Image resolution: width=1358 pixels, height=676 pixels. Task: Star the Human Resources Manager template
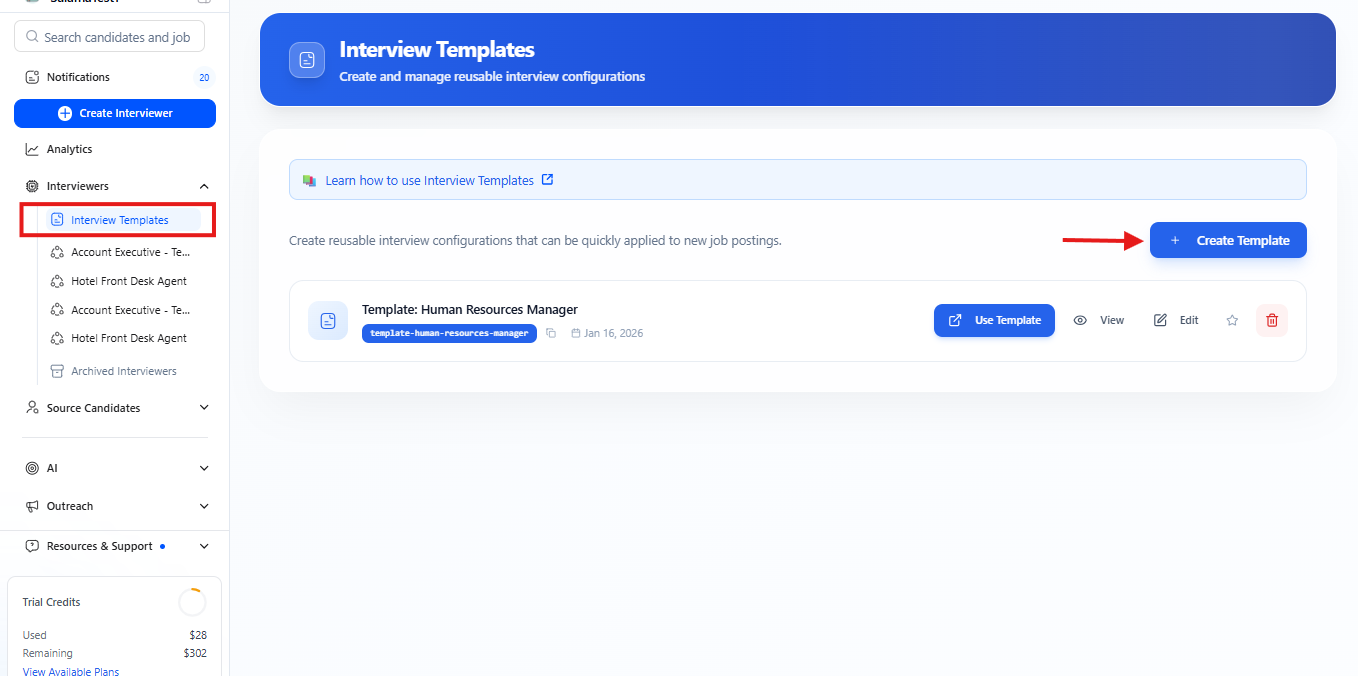pos(1232,320)
